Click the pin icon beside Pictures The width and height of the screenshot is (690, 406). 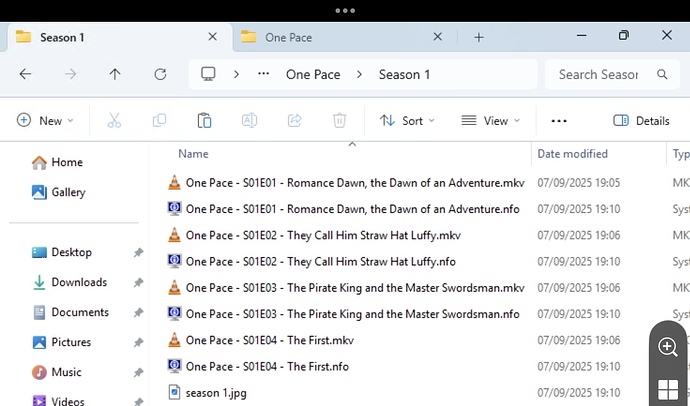(x=138, y=342)
